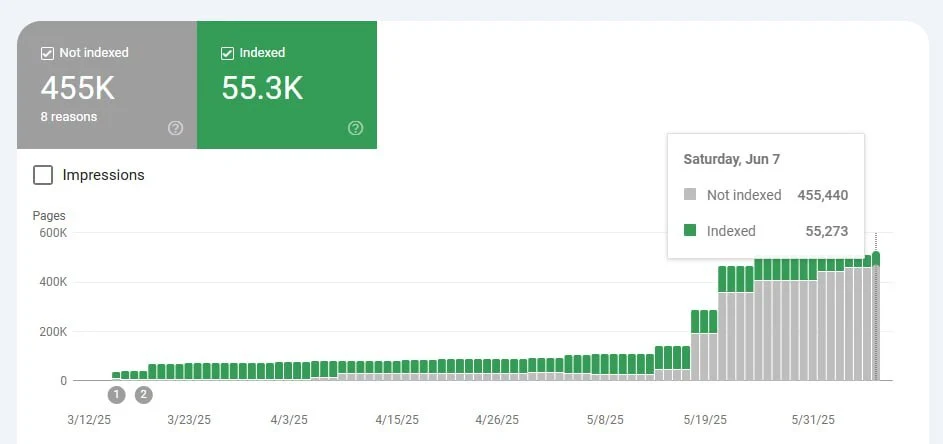Viewport: 943px width, 444px height.
Task: Click the 455,440 value in tooltip
Action: click(822, 195)
